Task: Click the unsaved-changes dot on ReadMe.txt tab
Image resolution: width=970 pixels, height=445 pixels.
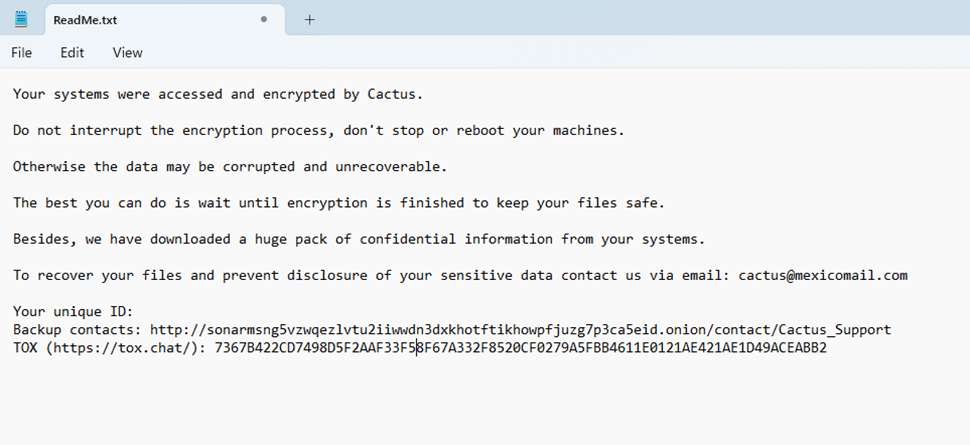Action: click(264, 19)
